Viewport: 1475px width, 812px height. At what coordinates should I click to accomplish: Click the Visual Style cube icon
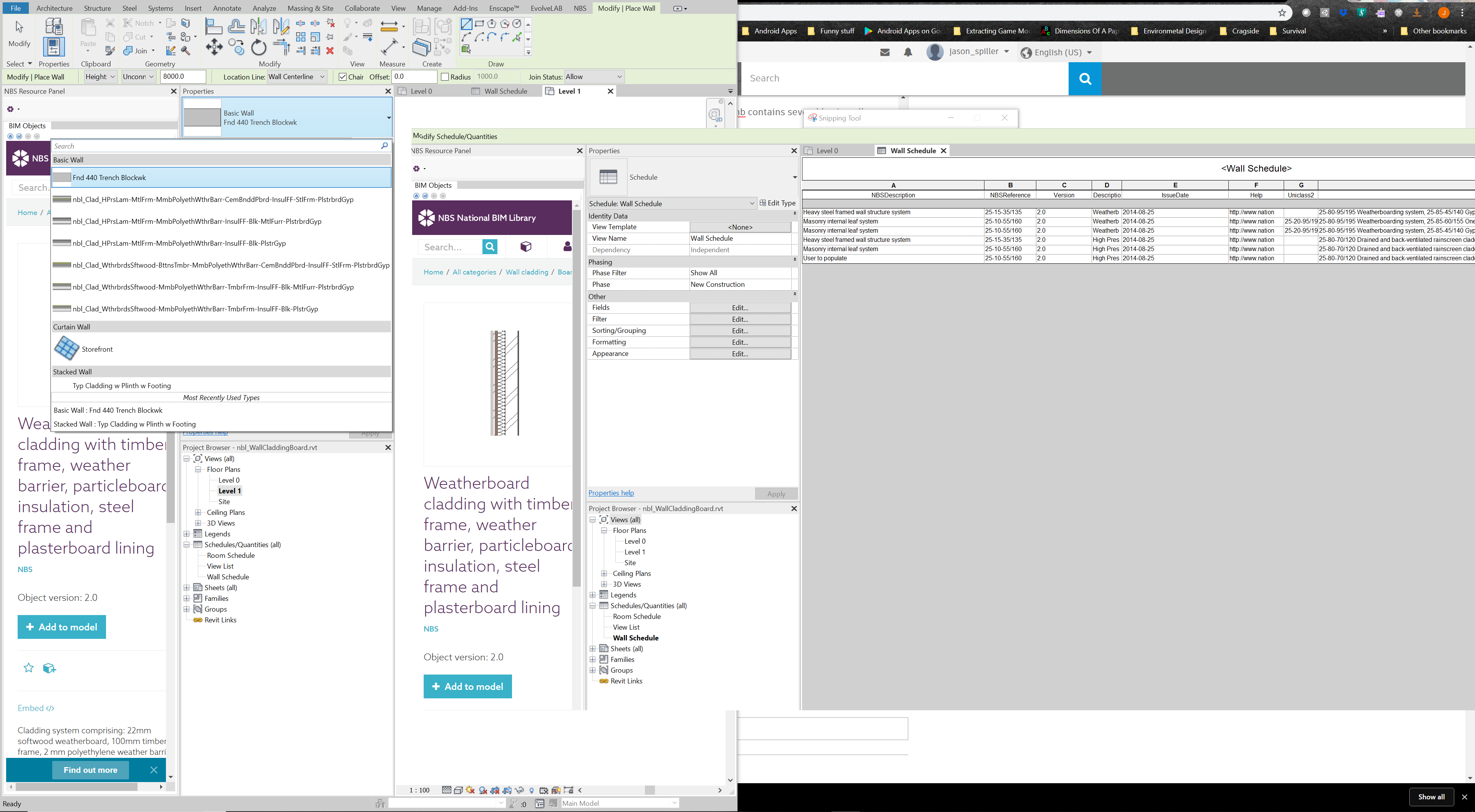click(458, 790)
